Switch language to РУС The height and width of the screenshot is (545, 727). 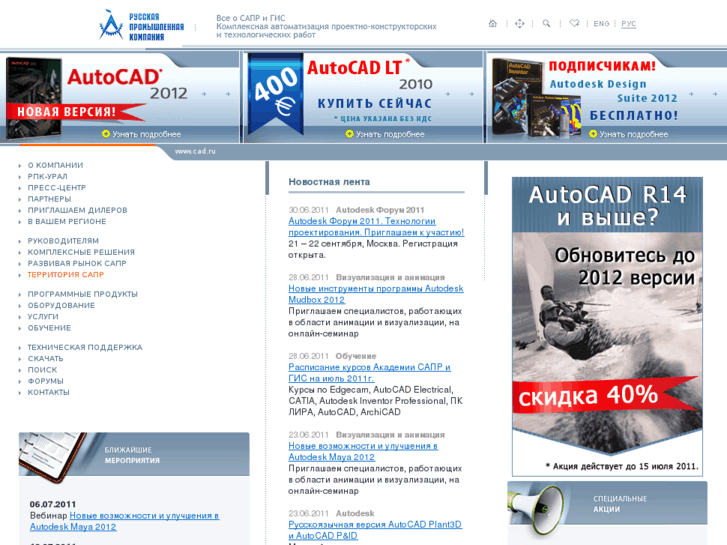click(628, 24)
